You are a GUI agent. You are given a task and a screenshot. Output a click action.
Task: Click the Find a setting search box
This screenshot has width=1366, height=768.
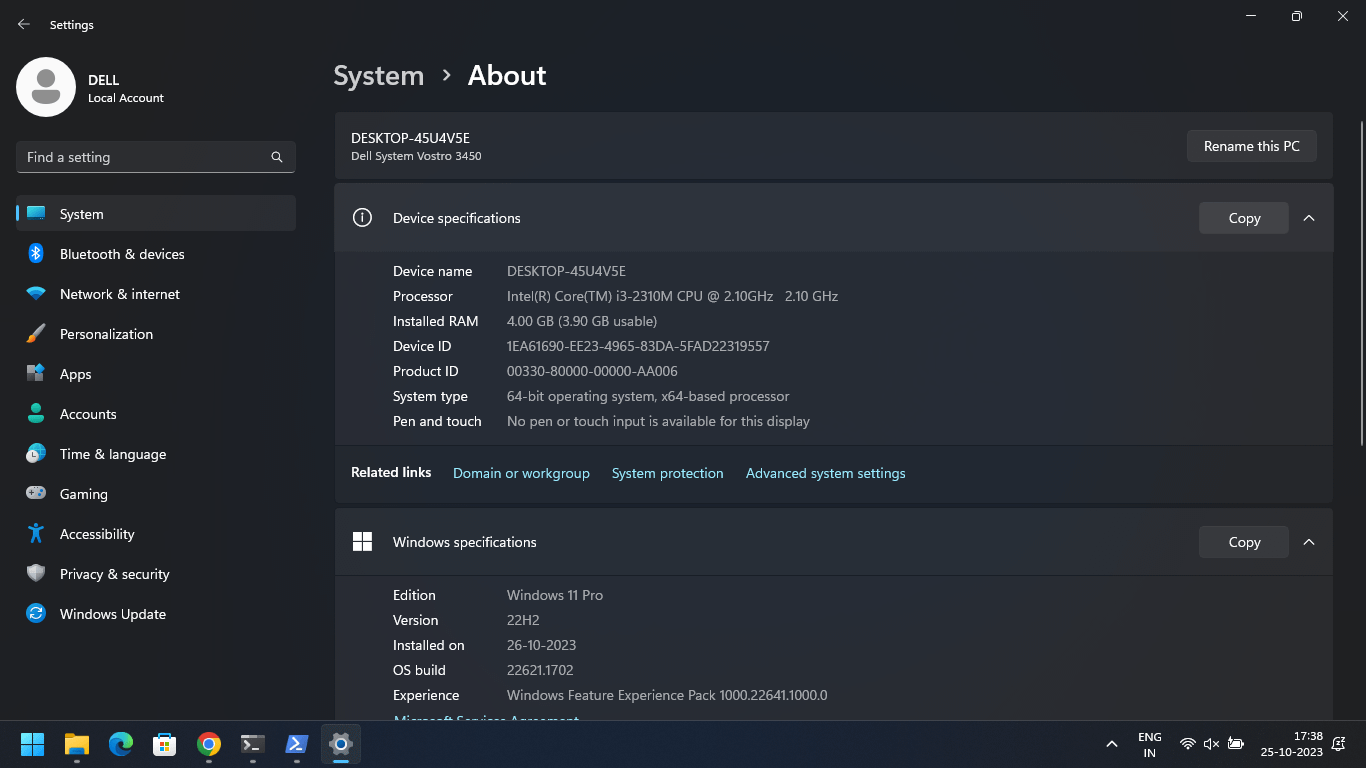(155, 157)
